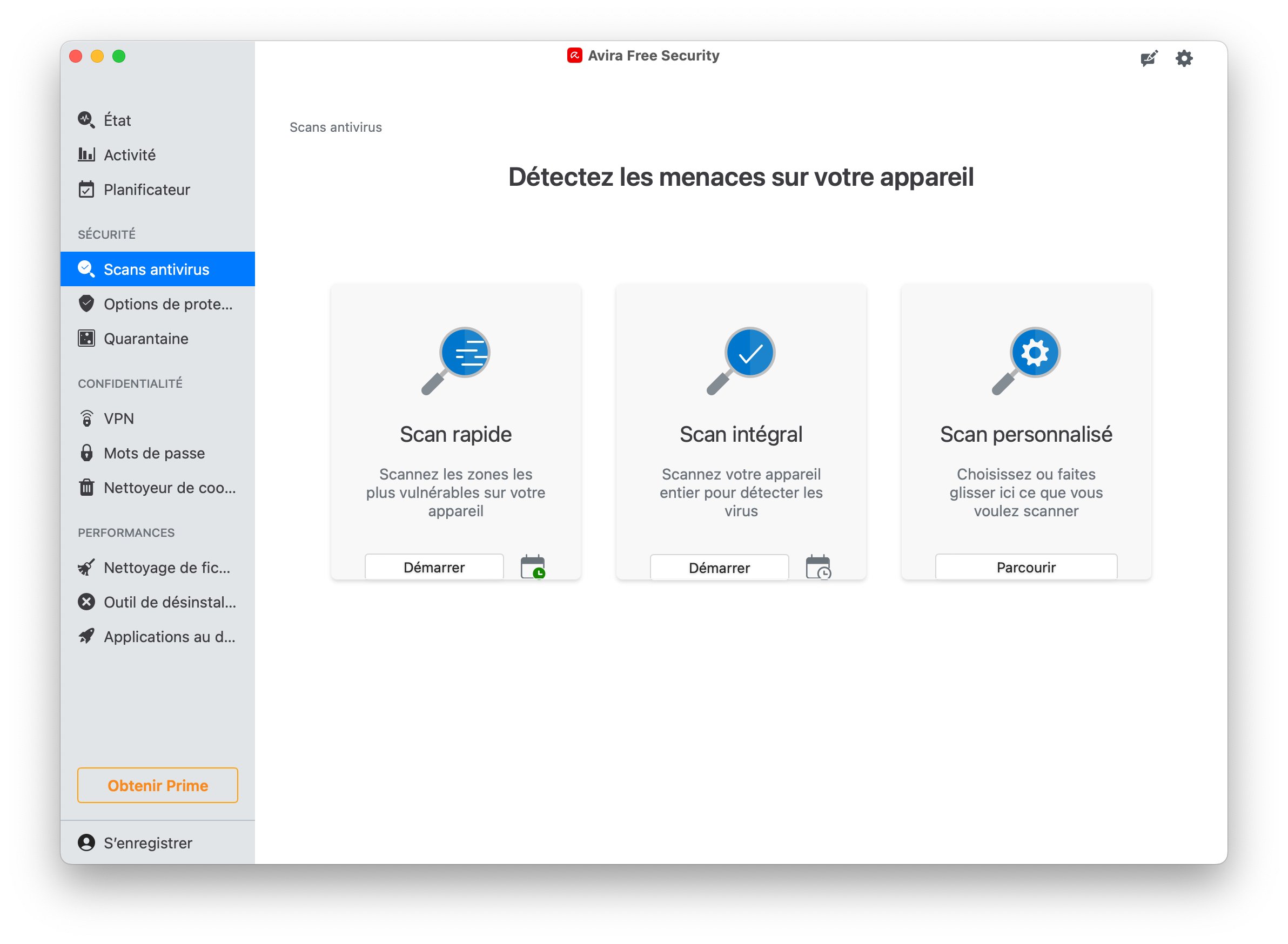Open the VPN section
This screenshot has height=944, width=1288.
(158, 419)
